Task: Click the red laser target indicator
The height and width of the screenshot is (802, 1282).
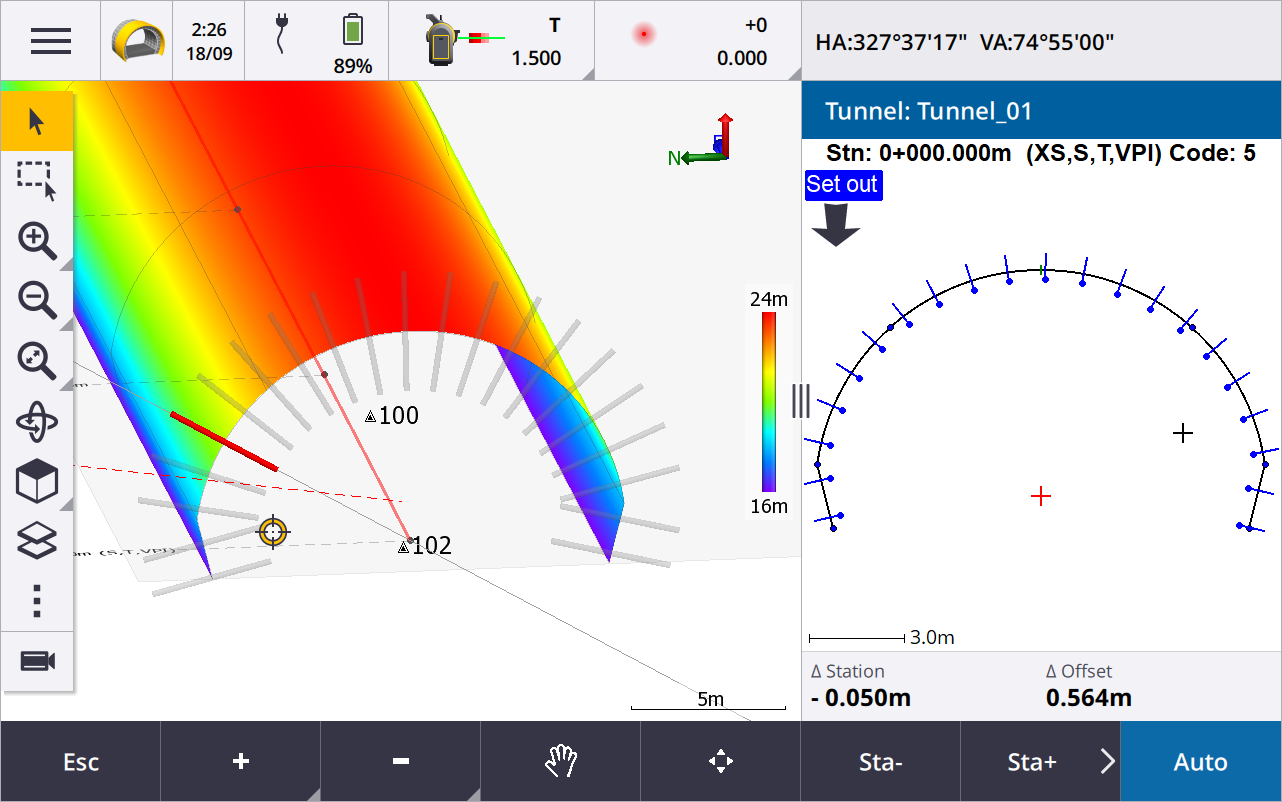Action: 644,35
